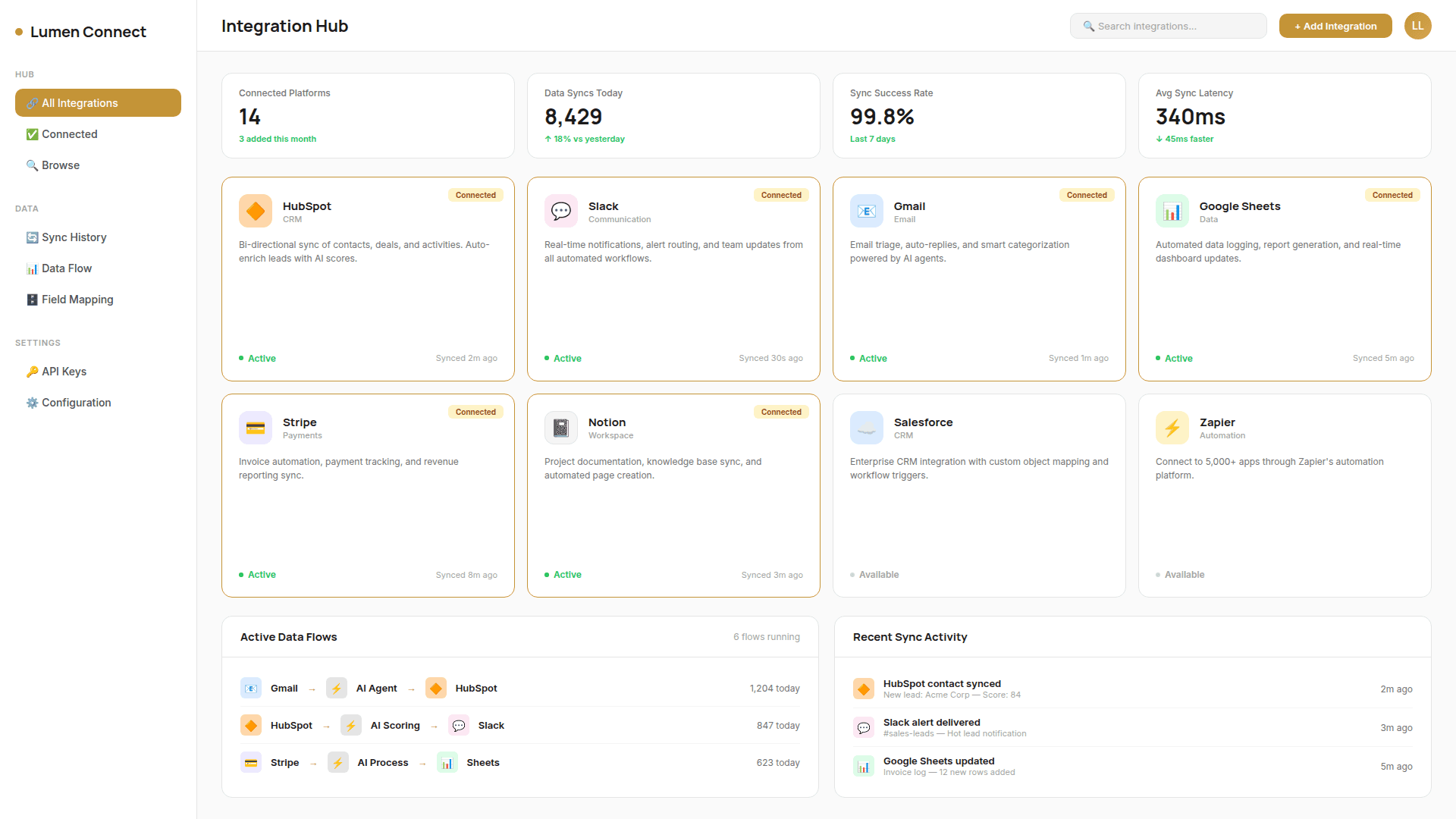The height and width of the screenshot is (819, 1456).
Task: Click the search integrations field
Action: click(x=1168, y=25)
